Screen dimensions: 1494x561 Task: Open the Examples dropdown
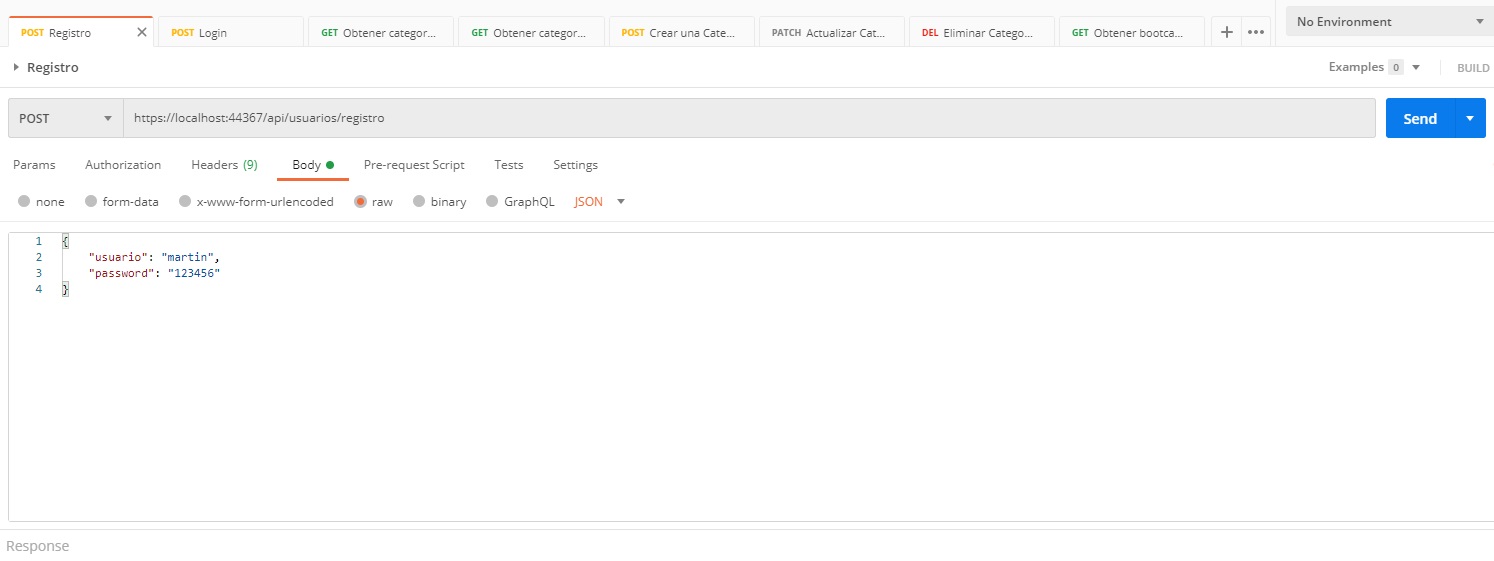[1374, 67]
